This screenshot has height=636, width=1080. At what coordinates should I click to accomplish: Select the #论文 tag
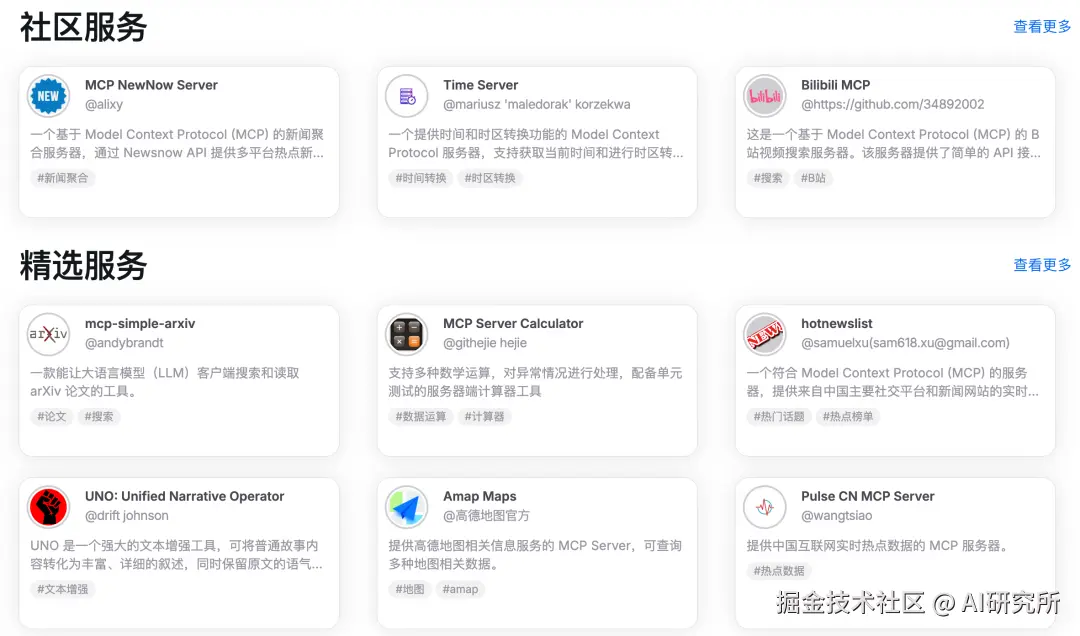(x=52, y=416)
